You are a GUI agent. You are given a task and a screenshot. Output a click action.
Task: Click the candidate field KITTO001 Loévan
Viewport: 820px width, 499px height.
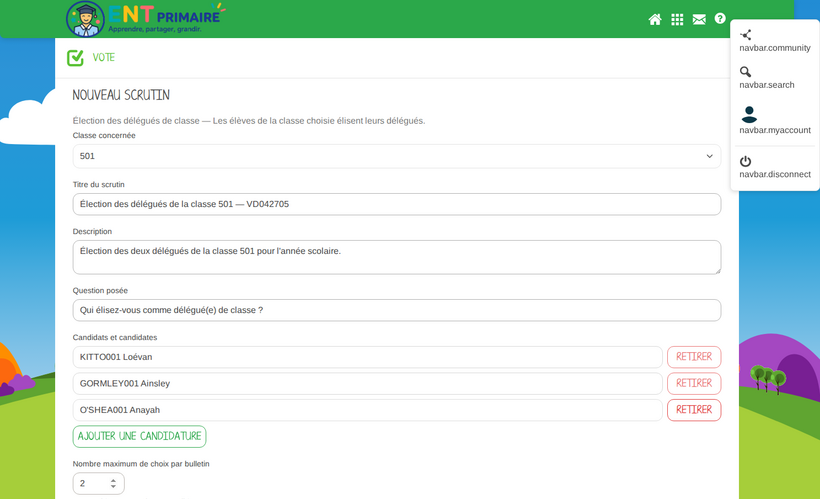pos(368,357)
